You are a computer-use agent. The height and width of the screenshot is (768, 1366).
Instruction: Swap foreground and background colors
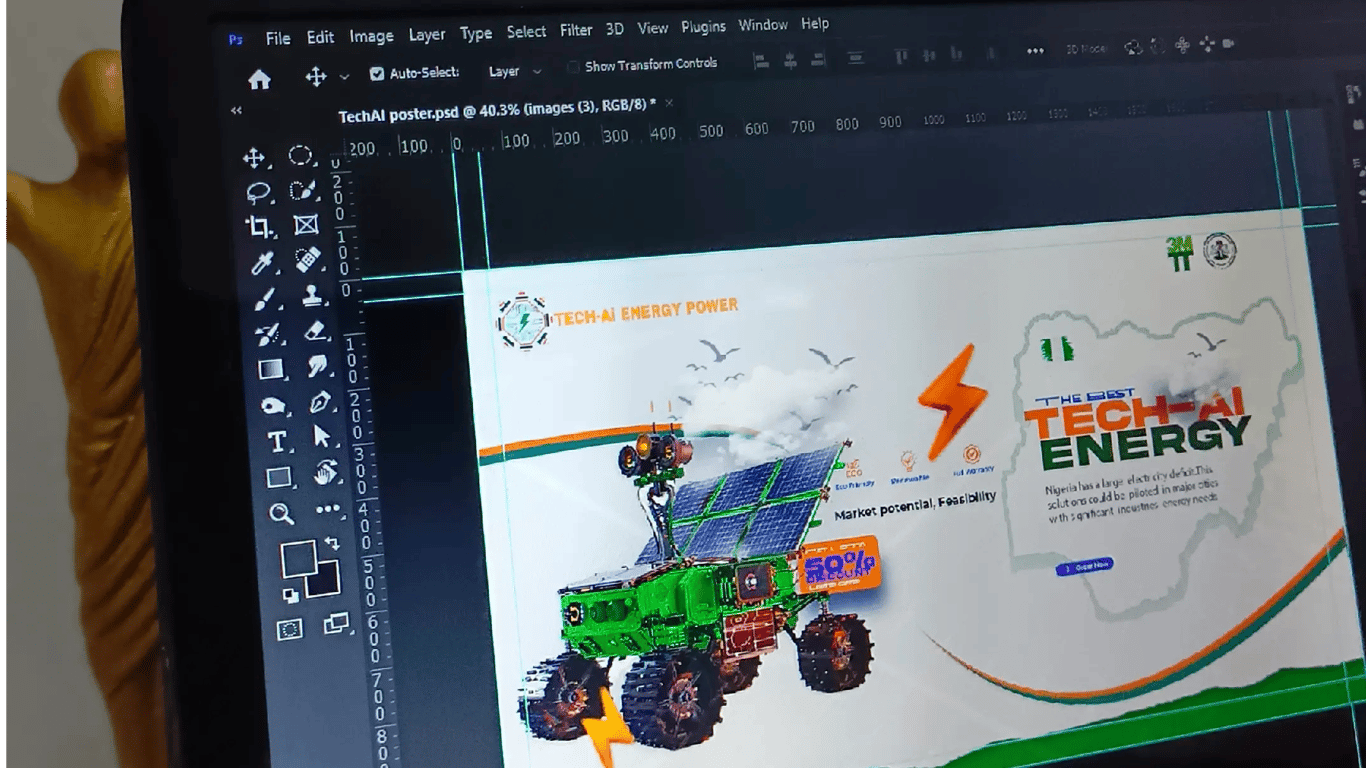pos(332,544)
